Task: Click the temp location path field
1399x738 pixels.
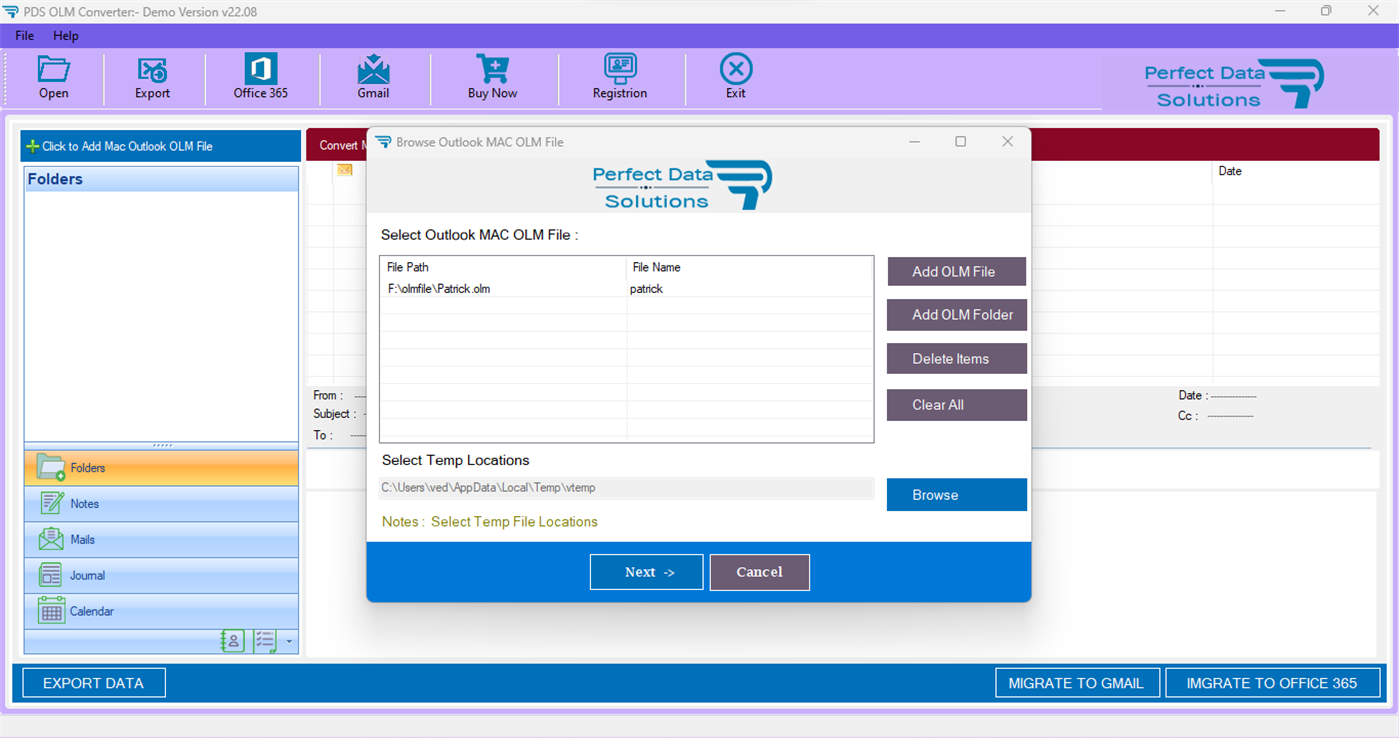Action: pos(625,487)
